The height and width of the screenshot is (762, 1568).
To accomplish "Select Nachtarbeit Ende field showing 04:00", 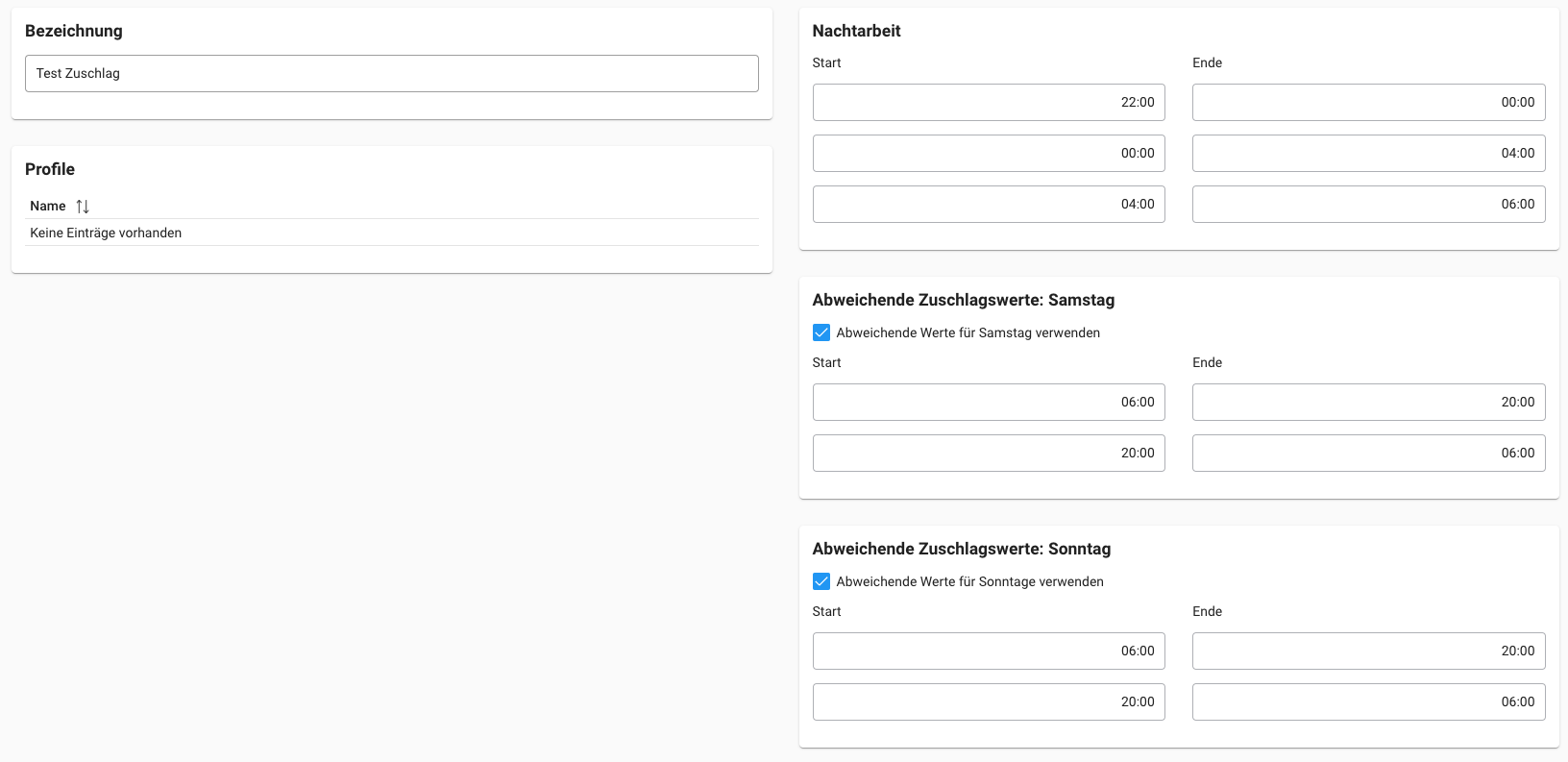I will pyautogui.click(x=1368, y=154).
